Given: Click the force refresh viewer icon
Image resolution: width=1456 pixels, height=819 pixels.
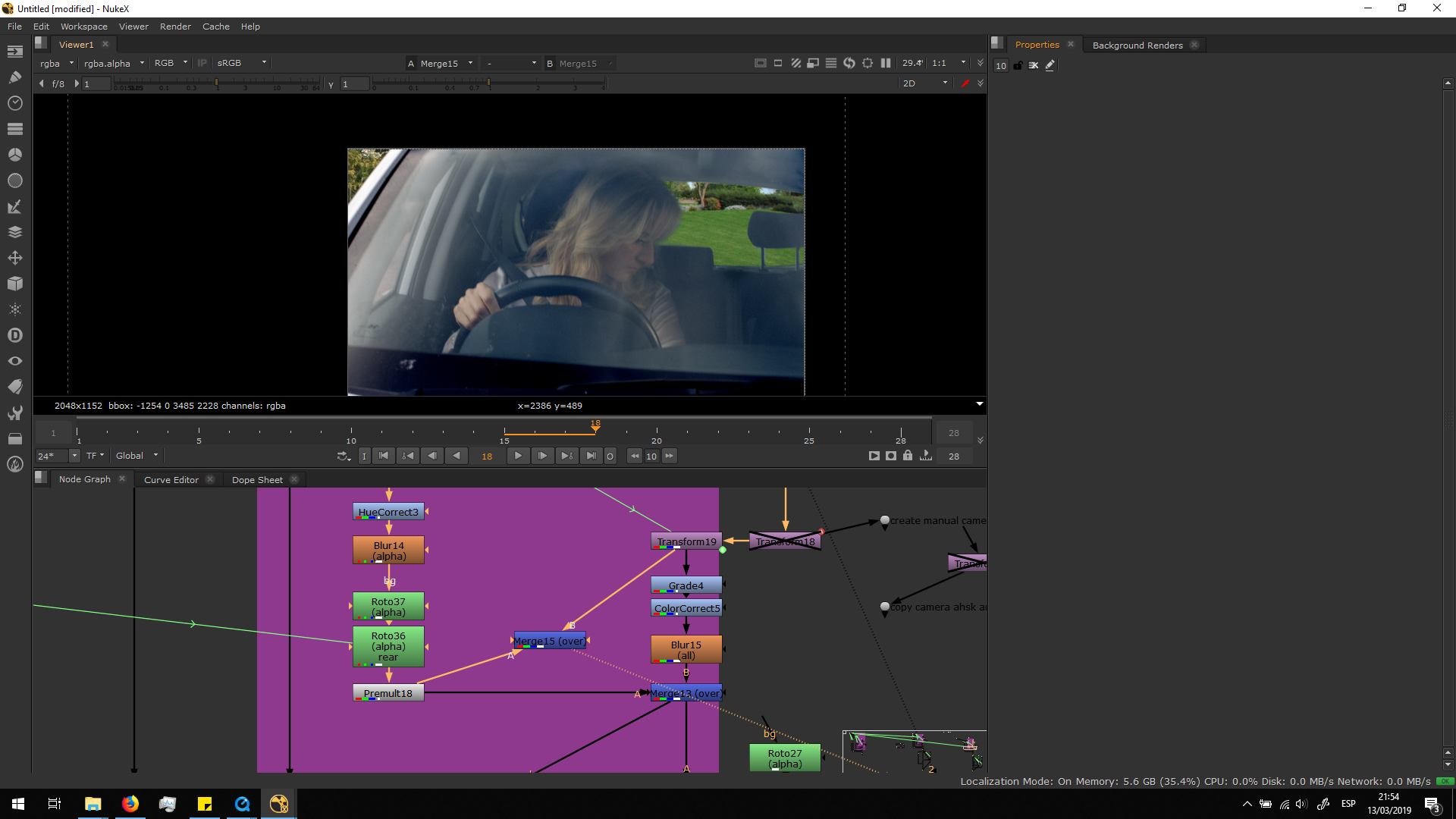Looking at the screenshot, I should click(x=849, y=64).
